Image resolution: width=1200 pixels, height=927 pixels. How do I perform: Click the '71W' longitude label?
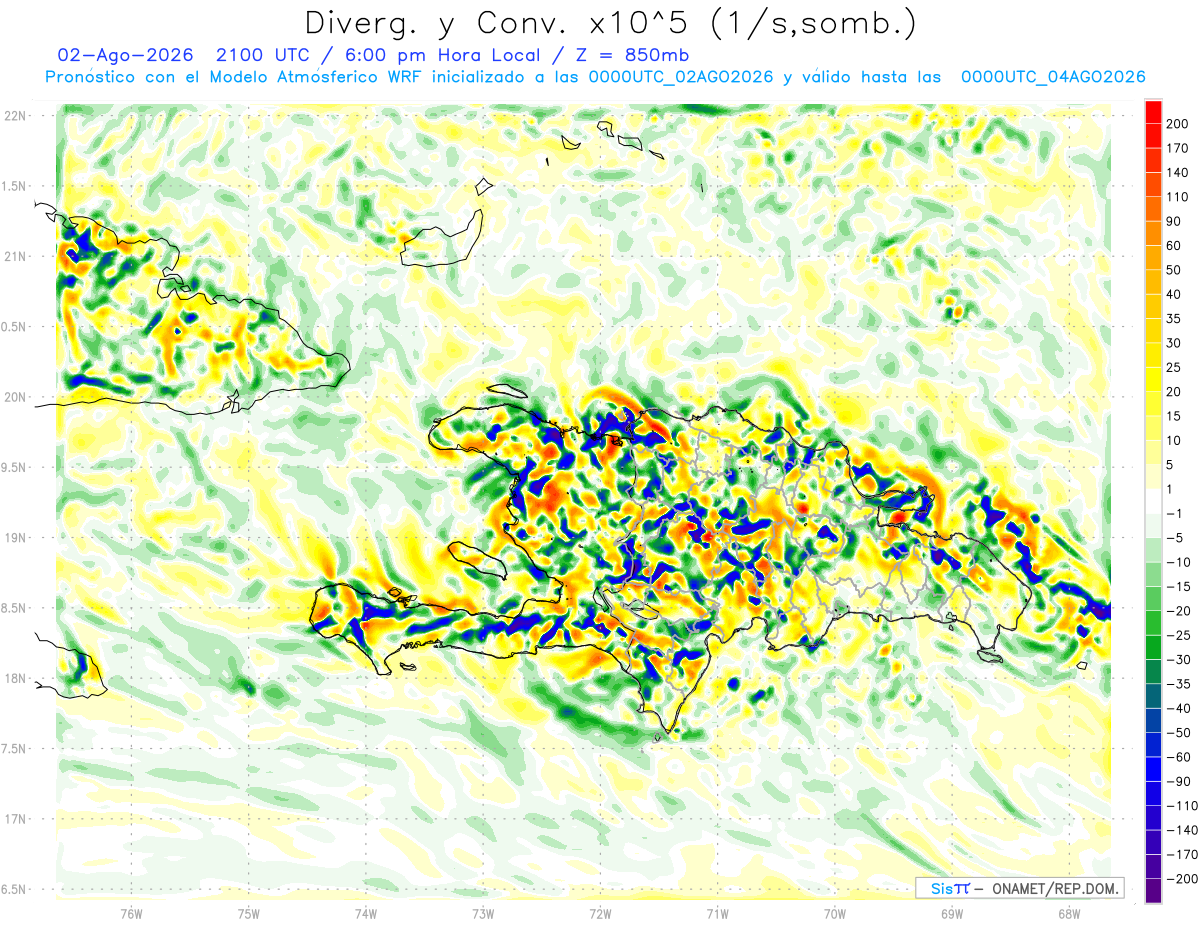point(717,914)
